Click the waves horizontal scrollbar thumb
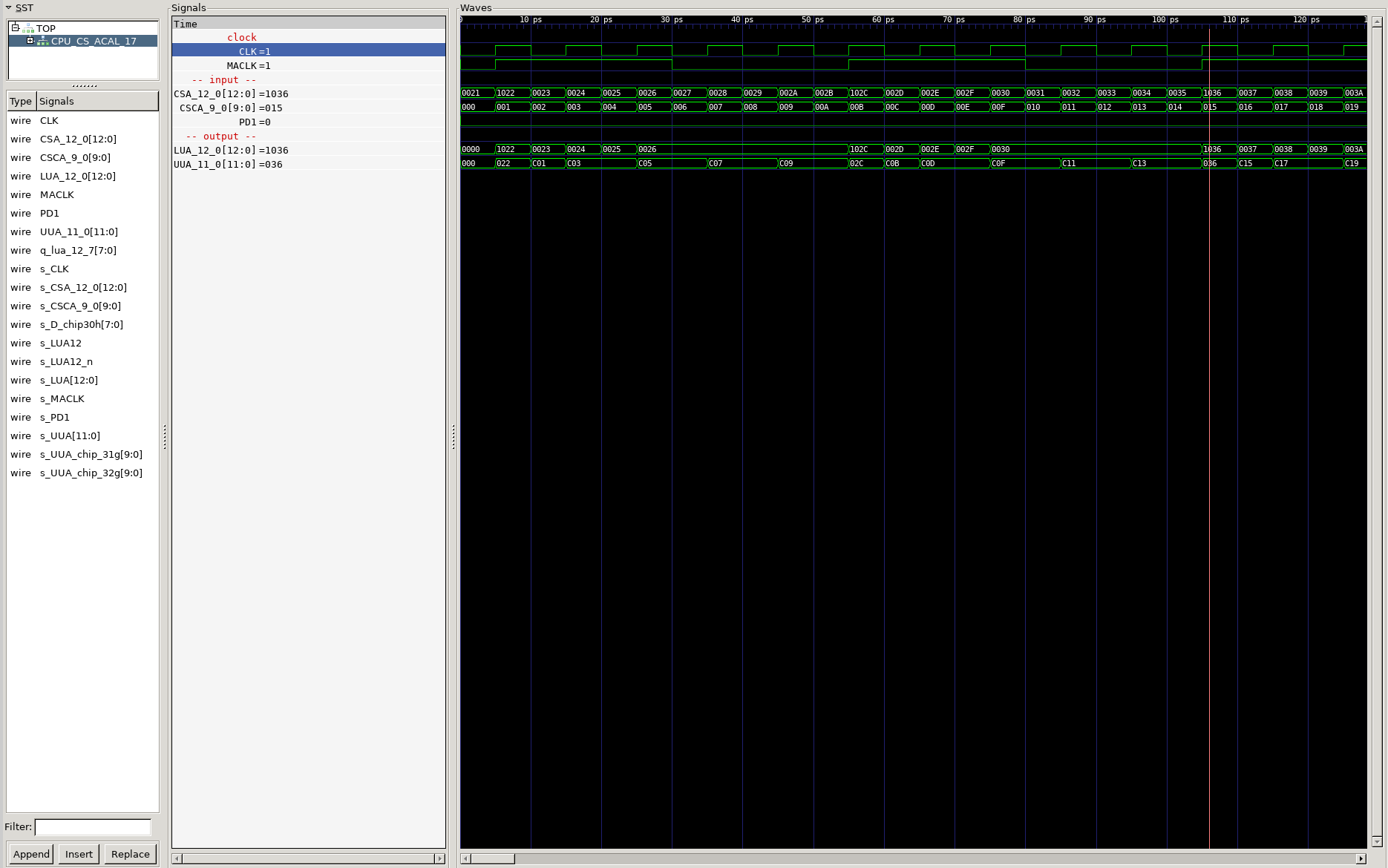The height and width of the screenshot is (868, 1388). click(x=492, y=858)
